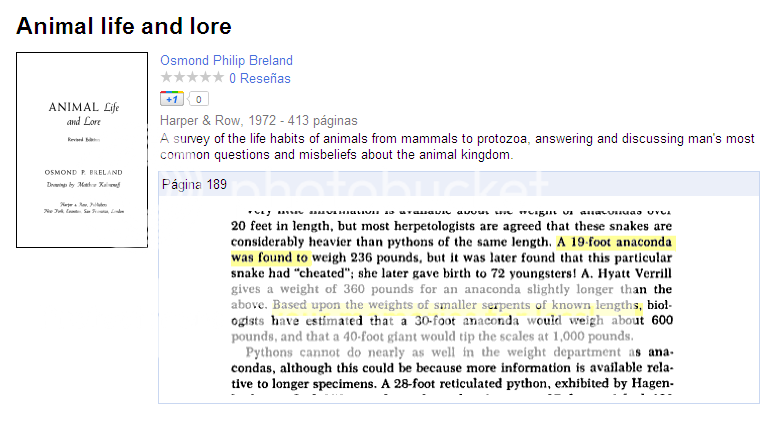The image size is (779, 423).
Task: Click the author name on book cover
Action: click(83, 172)
